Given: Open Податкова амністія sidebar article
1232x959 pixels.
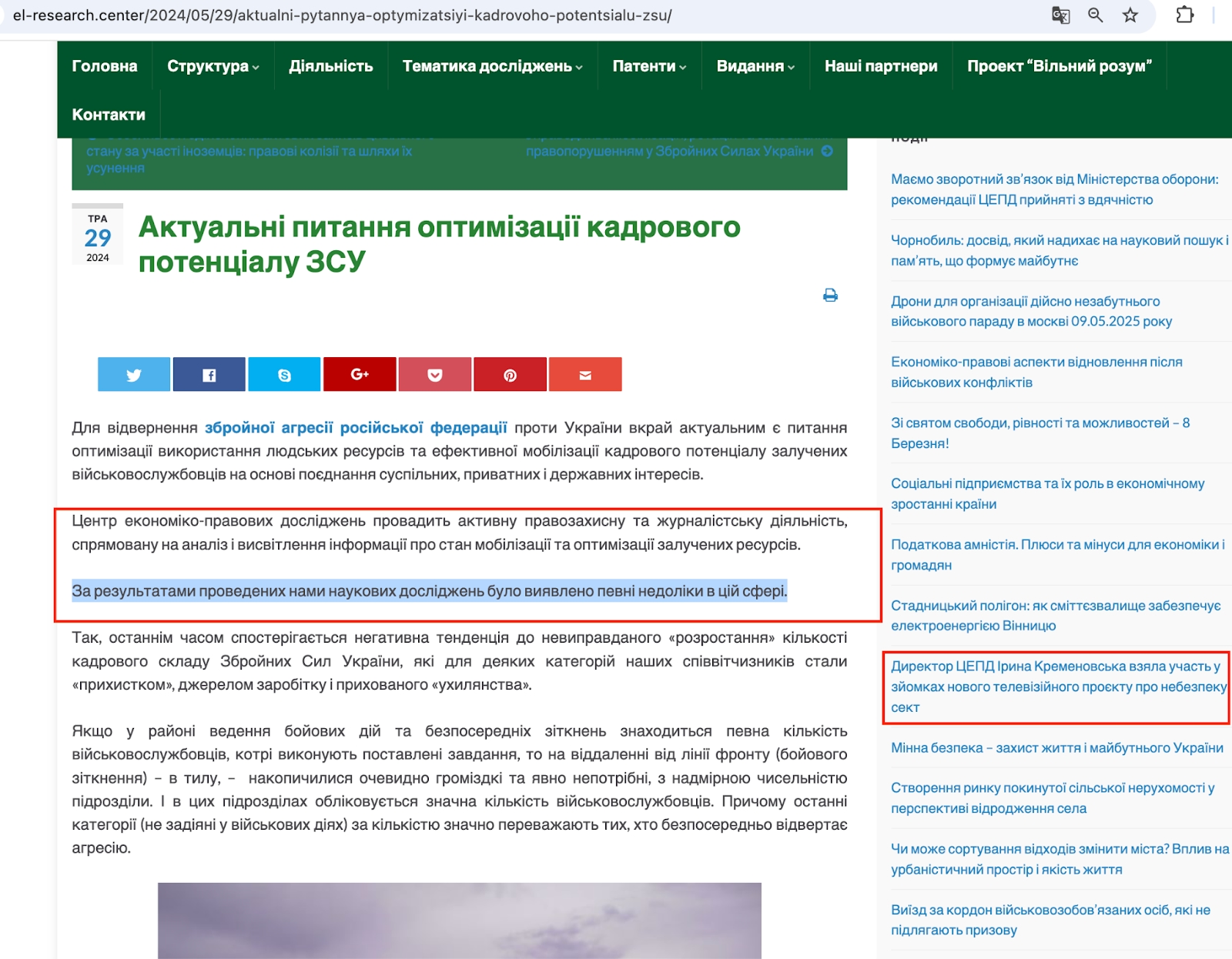Looking at the screenshot, I should [1058, 554].
